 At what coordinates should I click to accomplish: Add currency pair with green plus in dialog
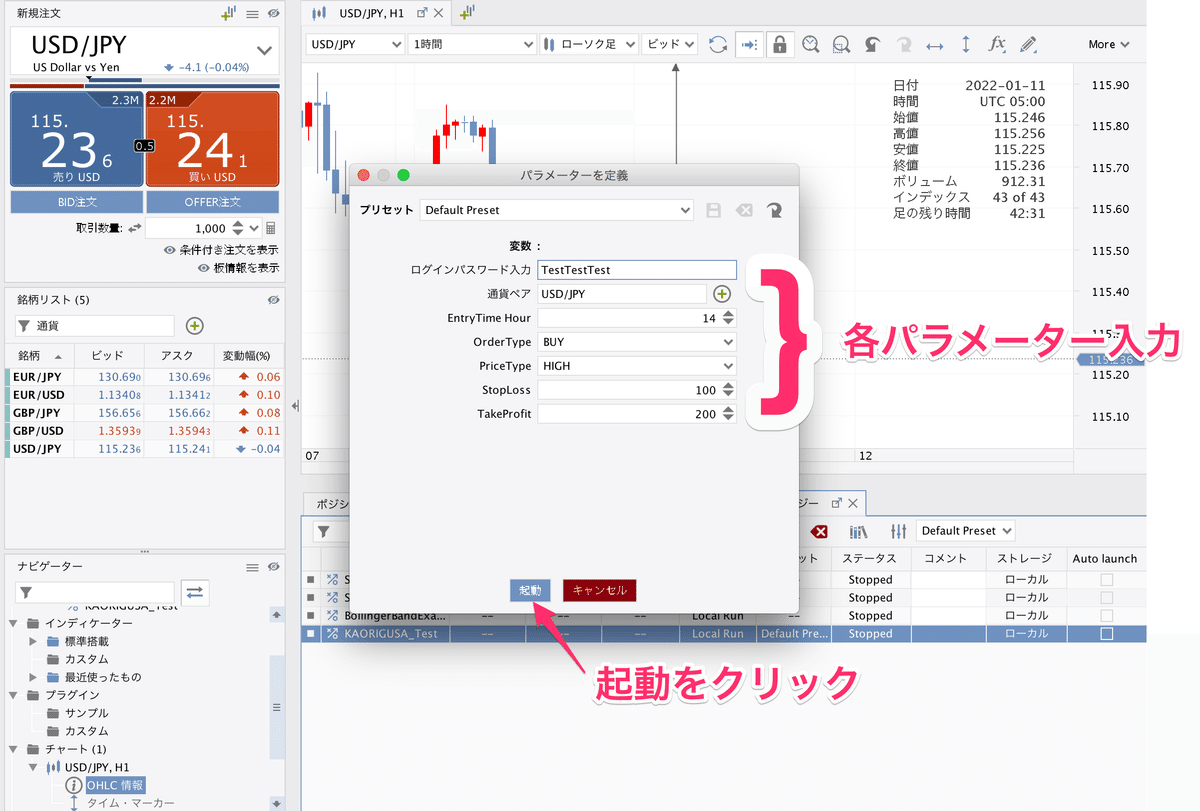point(722,294)
